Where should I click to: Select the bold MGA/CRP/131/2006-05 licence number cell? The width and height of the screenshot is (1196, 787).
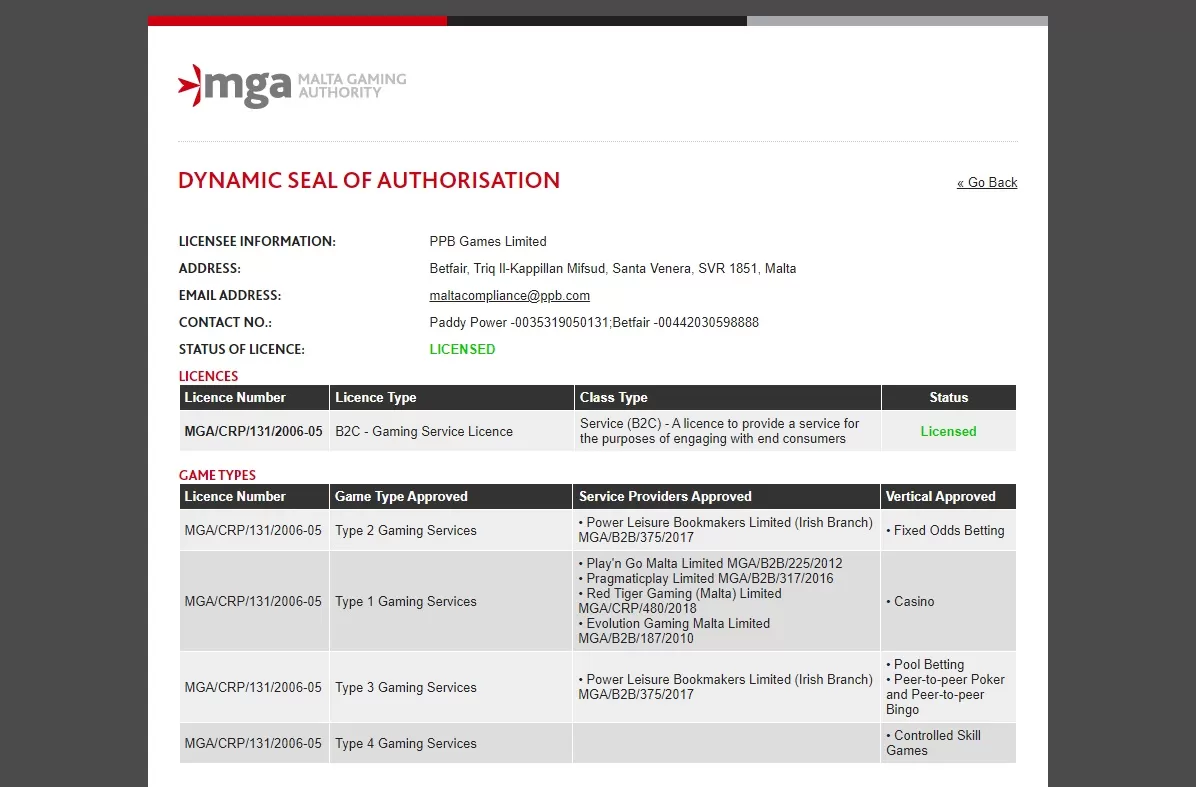253,431
